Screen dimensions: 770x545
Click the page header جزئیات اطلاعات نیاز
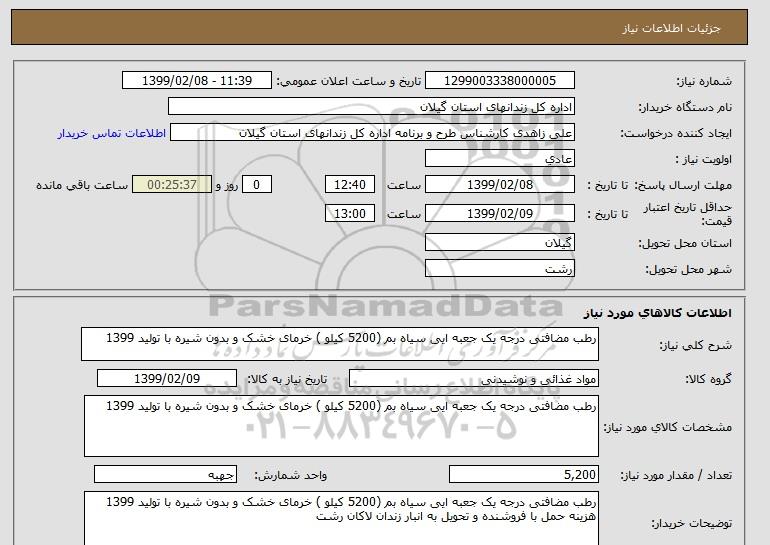coord(671,28)
